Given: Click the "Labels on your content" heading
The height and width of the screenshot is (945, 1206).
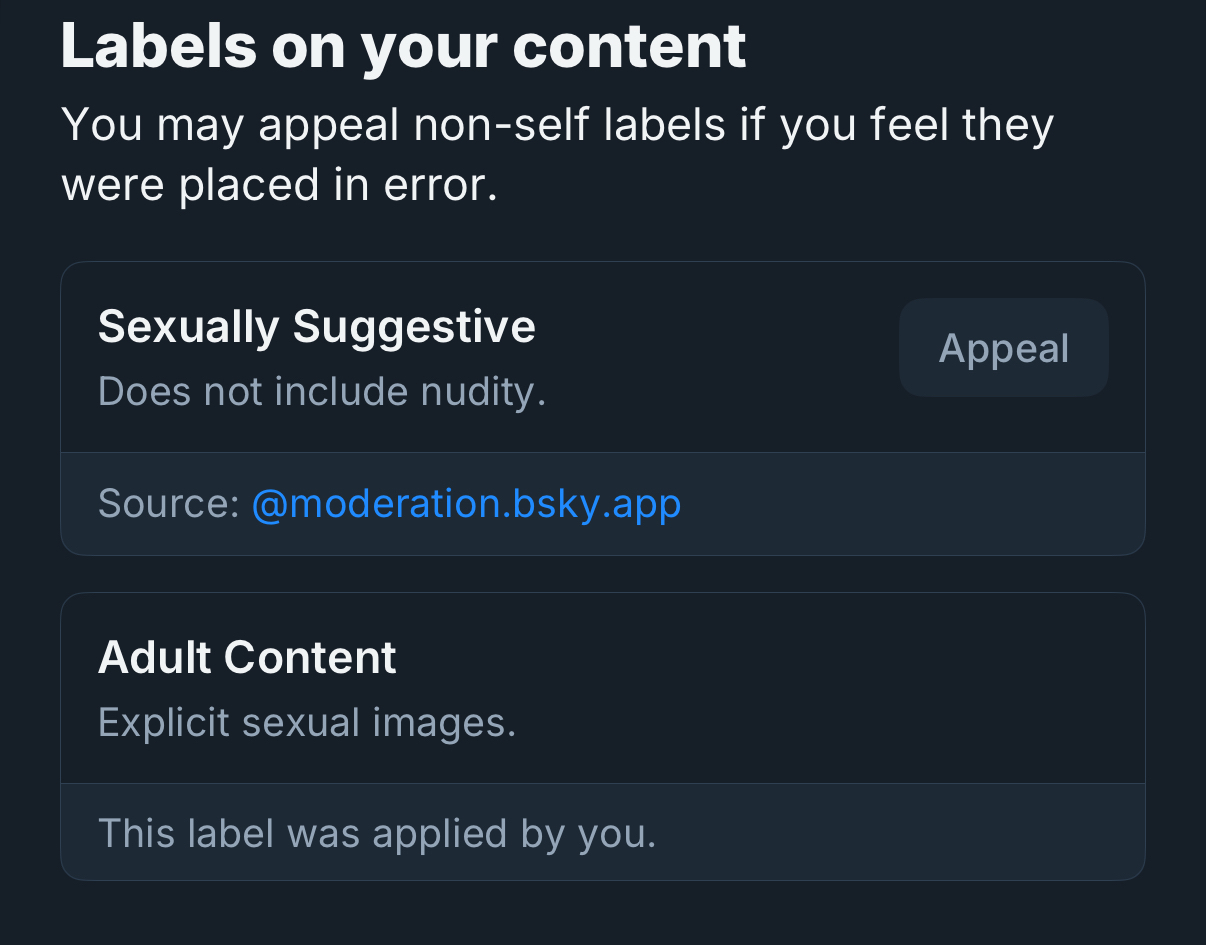Looking at the screenshot, I should (403, 45).
